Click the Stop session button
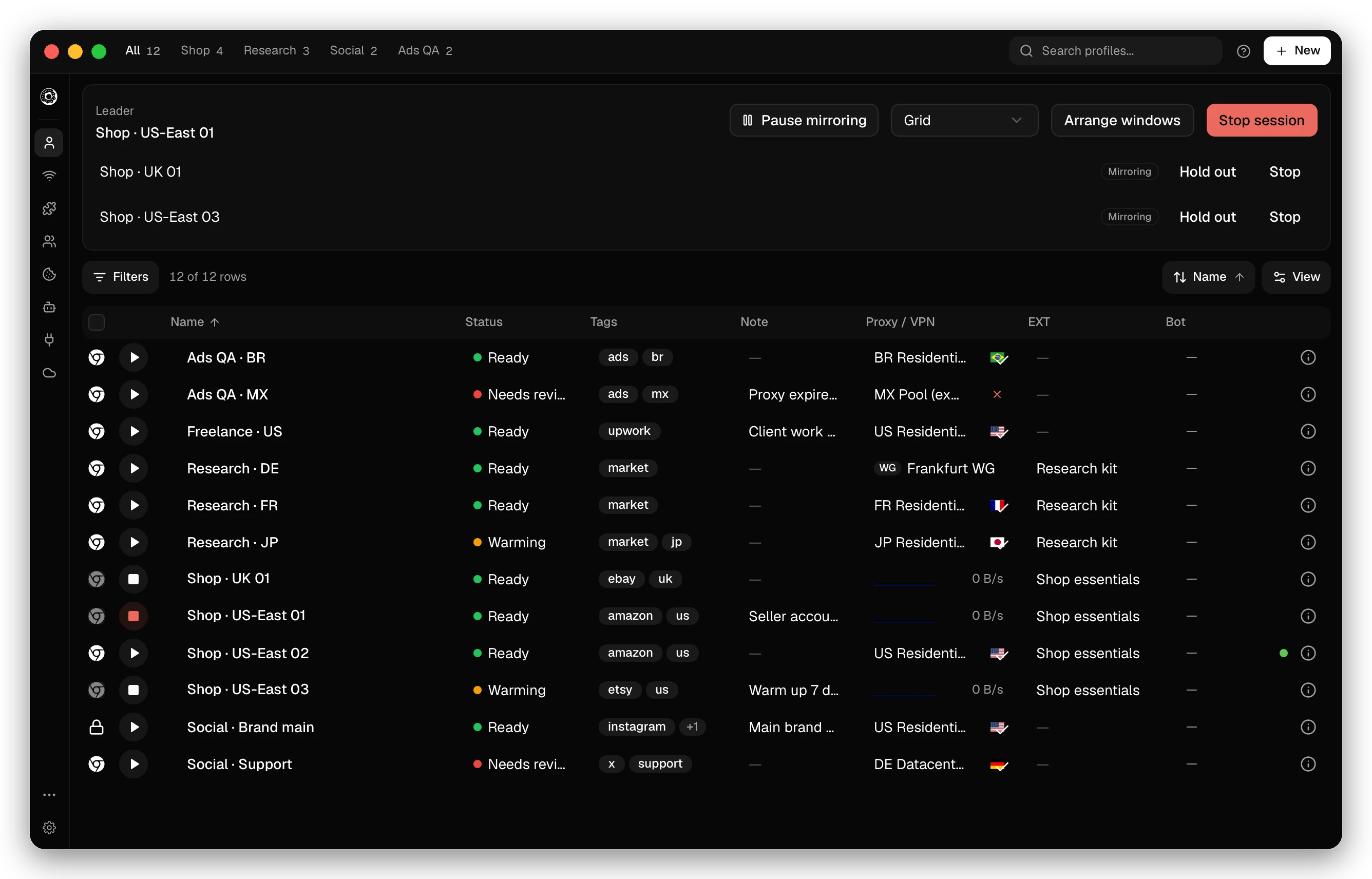Image resolution: width=1372 pixels, height=879 pixels. (1261, 120)
